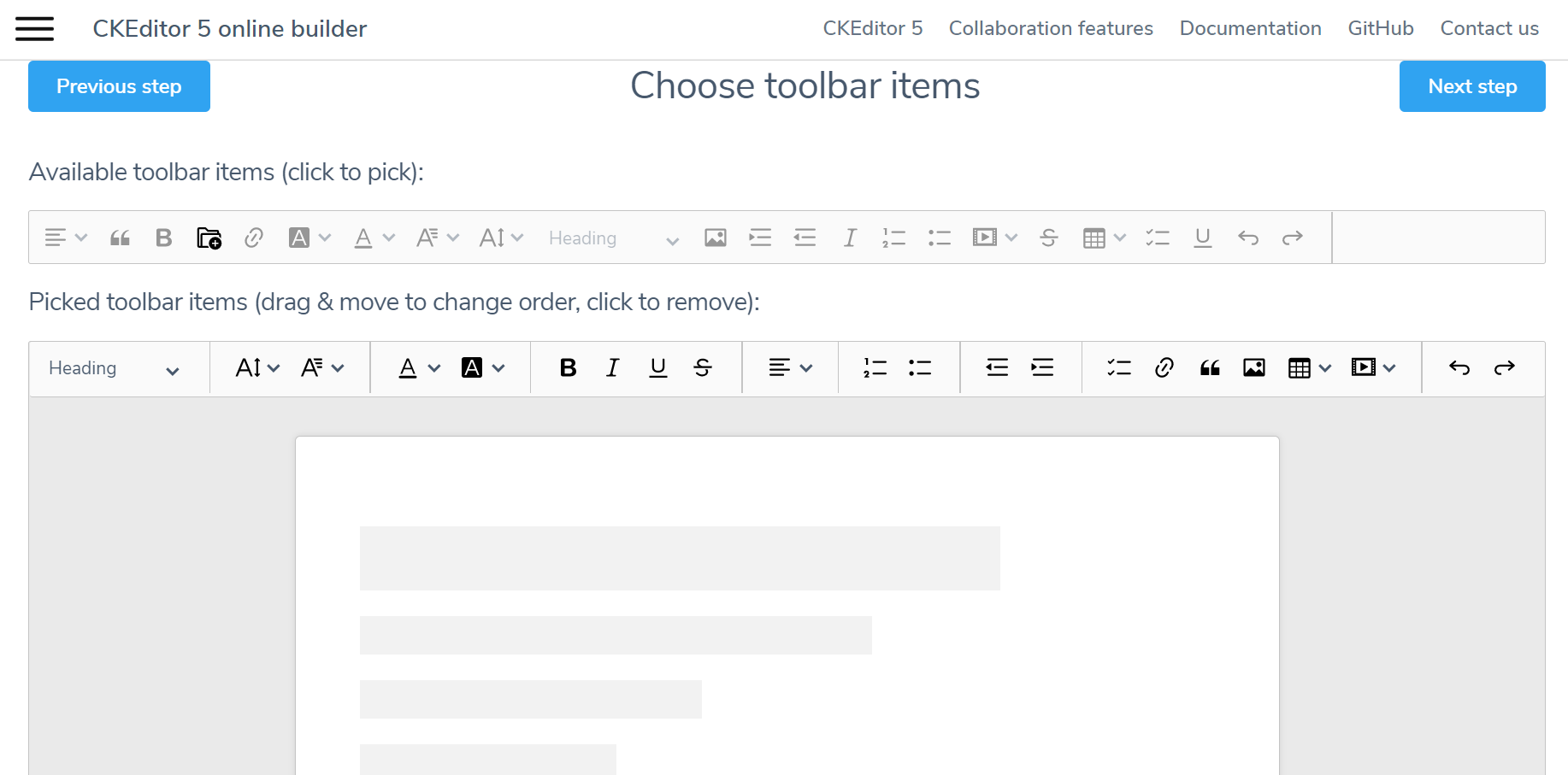The height and width of the screenshot is (775, 1568).
Task: Click the Strikethrough icon in picked toolbar
Action: click(x=702, y=367)
